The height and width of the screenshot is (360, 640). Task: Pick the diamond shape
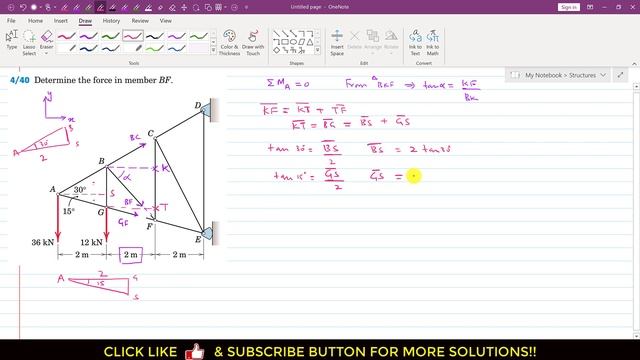point(276,50)
